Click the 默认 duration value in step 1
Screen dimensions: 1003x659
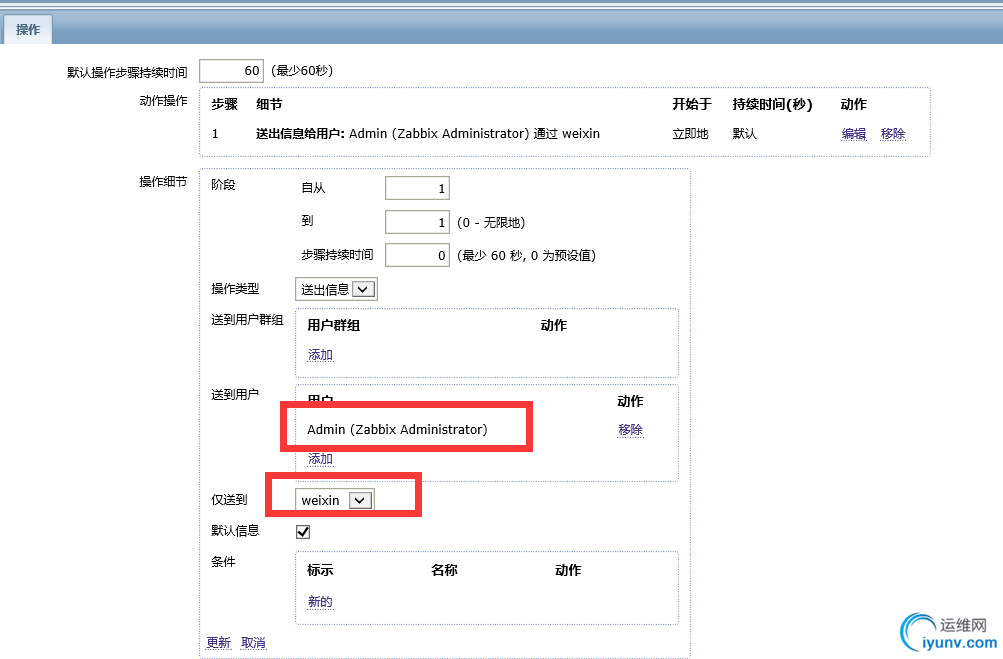click(745, 134)
